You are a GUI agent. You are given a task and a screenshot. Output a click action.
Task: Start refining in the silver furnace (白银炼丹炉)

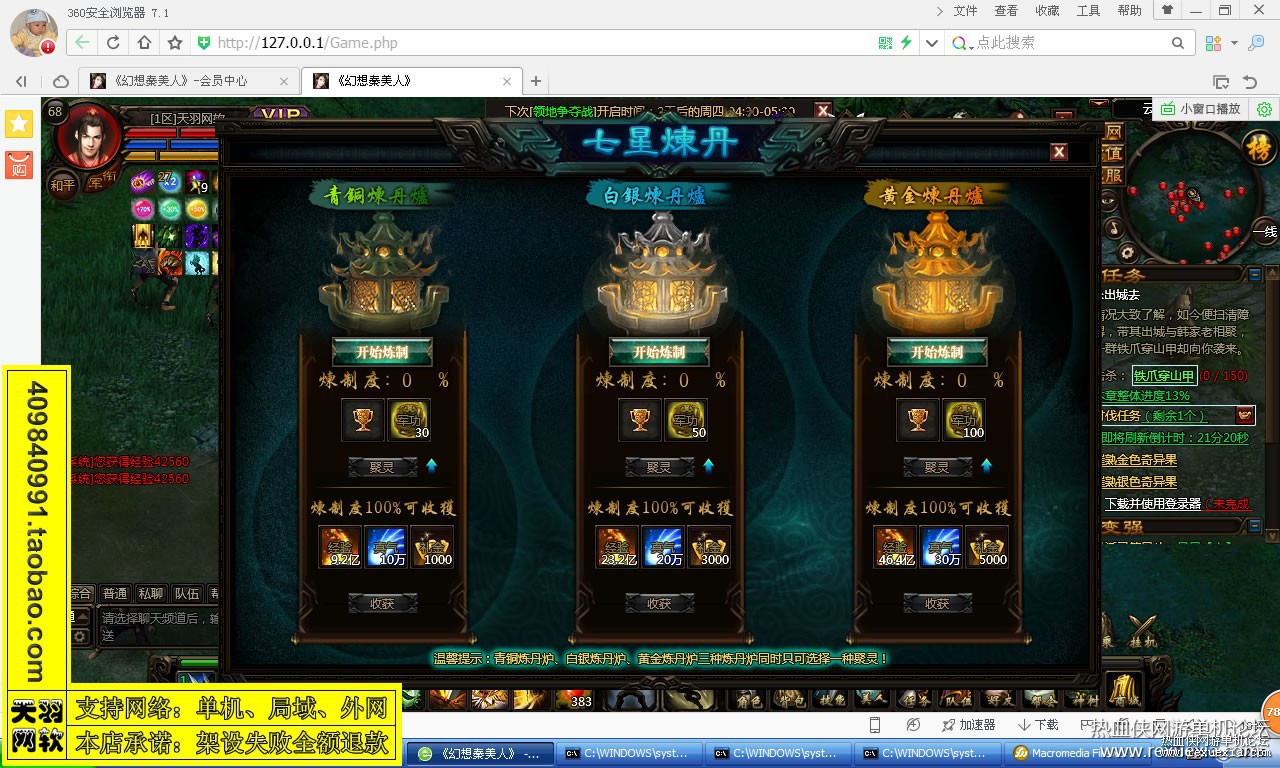tap(659, 352)
